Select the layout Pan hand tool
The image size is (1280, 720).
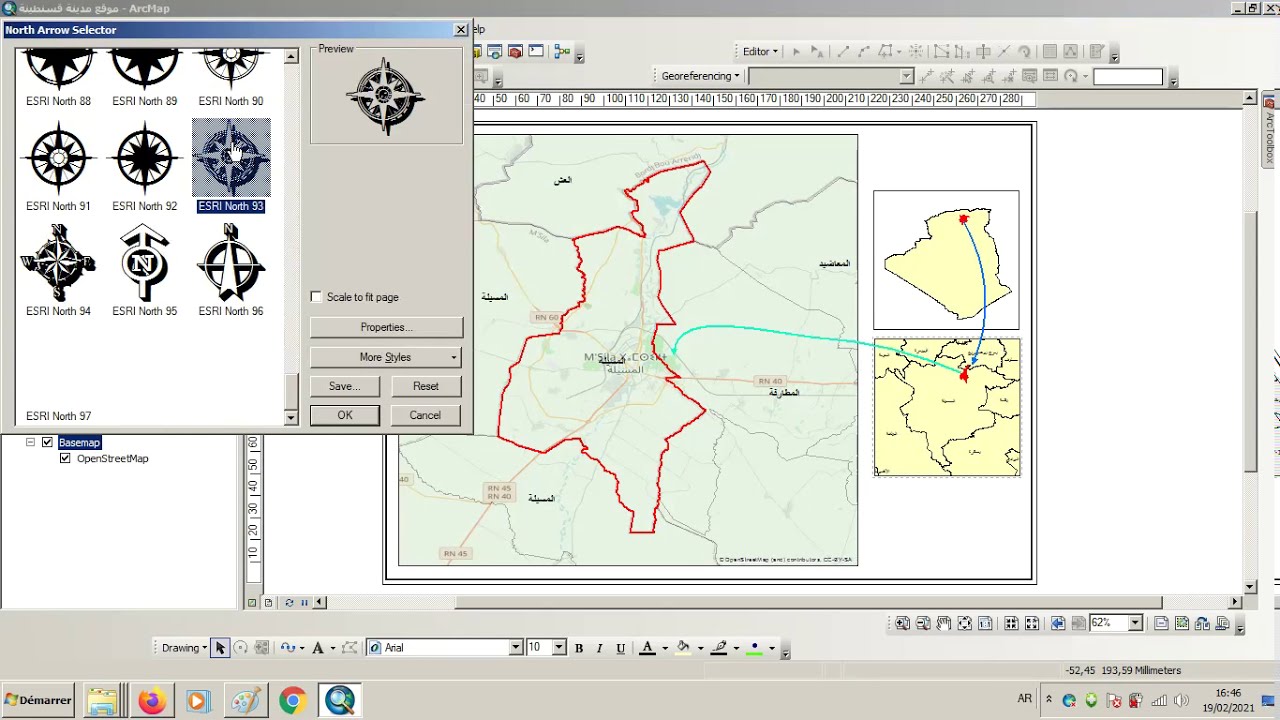click(x=944, y=623)
